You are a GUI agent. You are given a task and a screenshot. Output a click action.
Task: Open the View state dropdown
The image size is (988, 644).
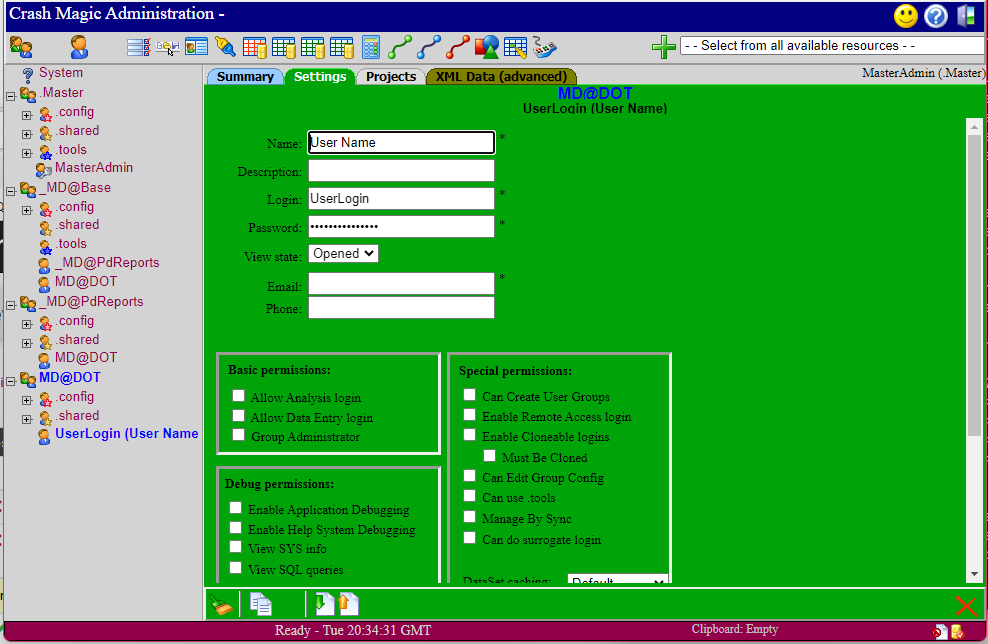(343, 253)
